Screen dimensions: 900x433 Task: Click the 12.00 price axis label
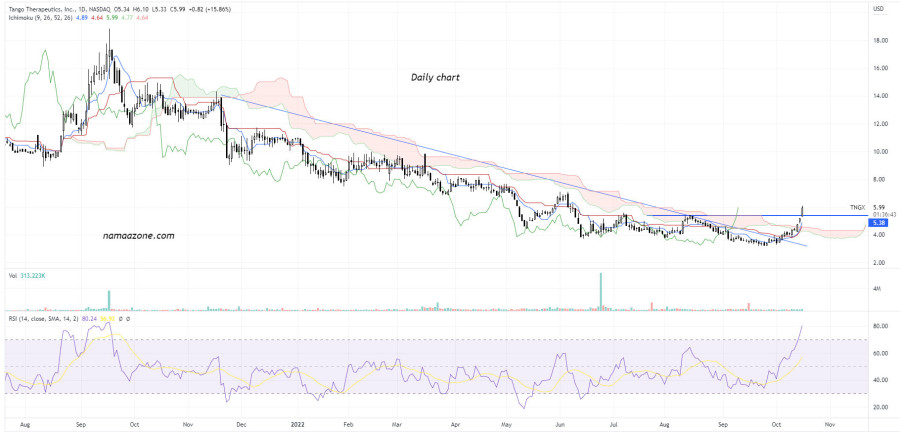[881, 124]
